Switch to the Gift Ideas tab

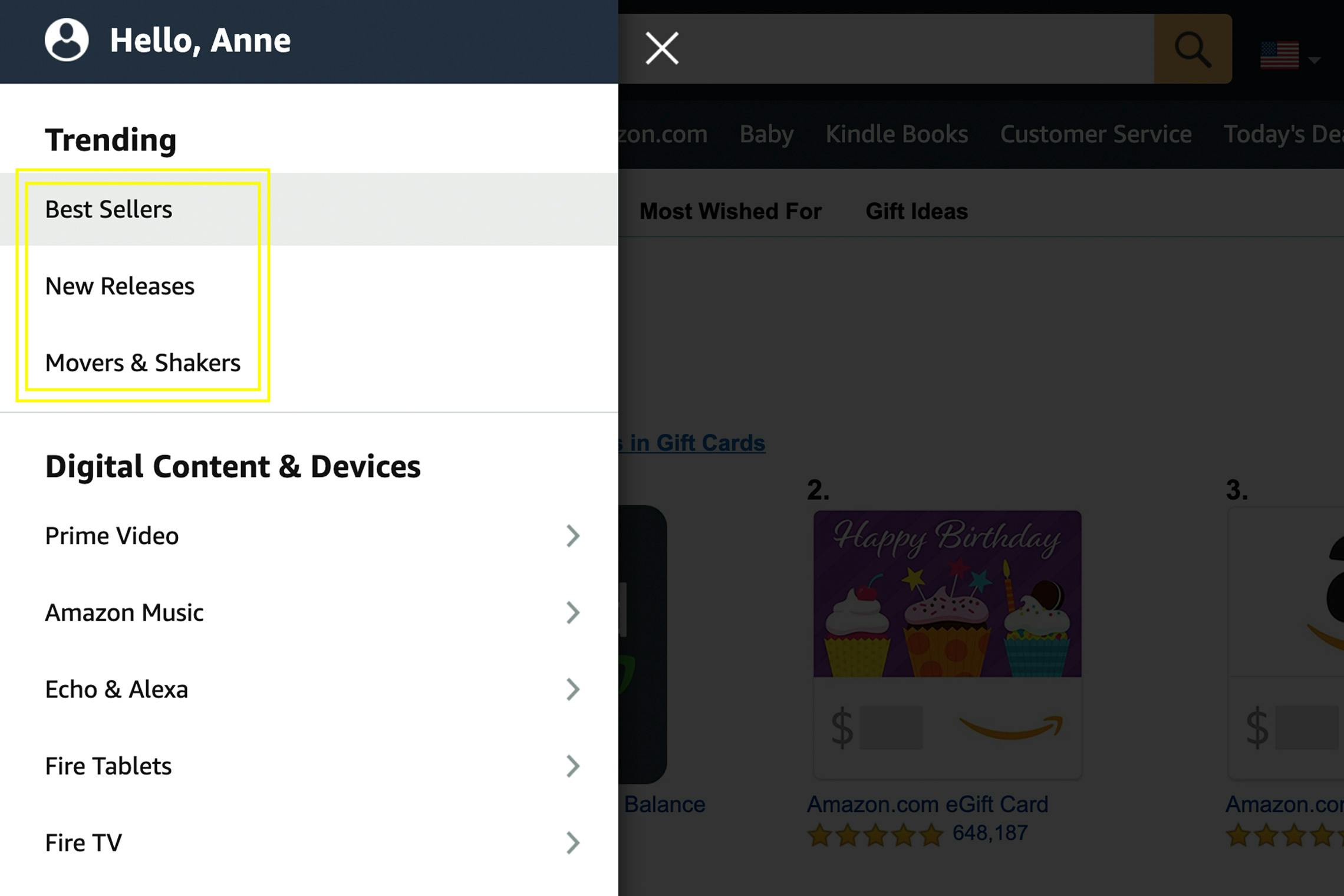click(917, 211)
